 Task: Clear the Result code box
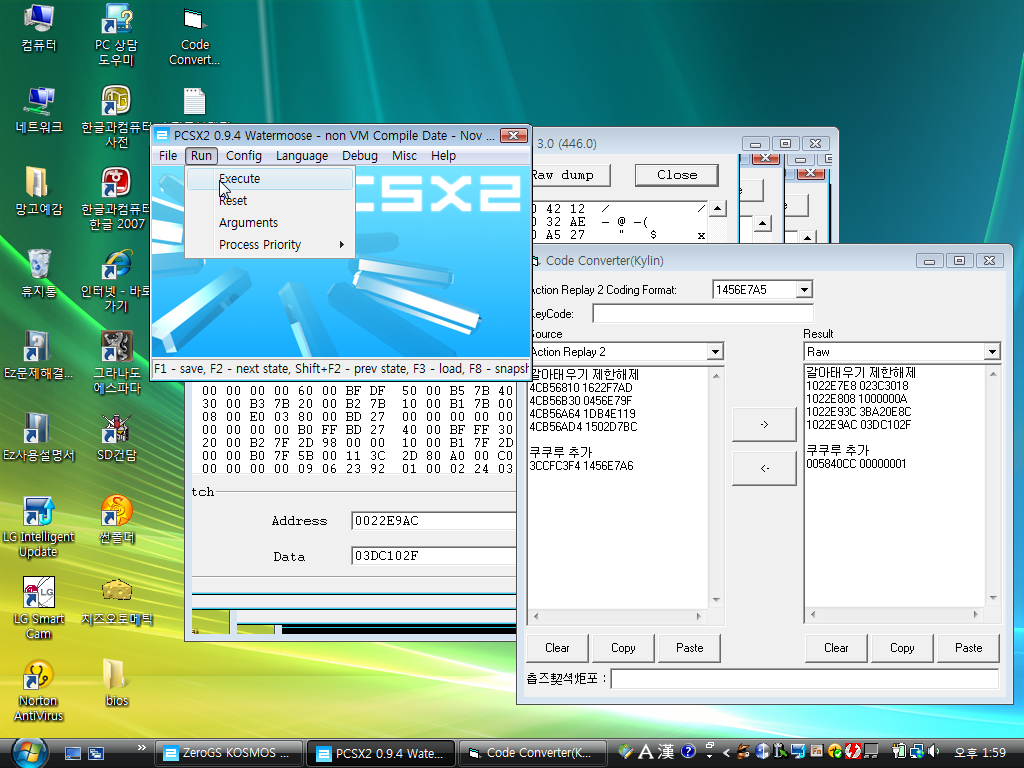[836, 648]
